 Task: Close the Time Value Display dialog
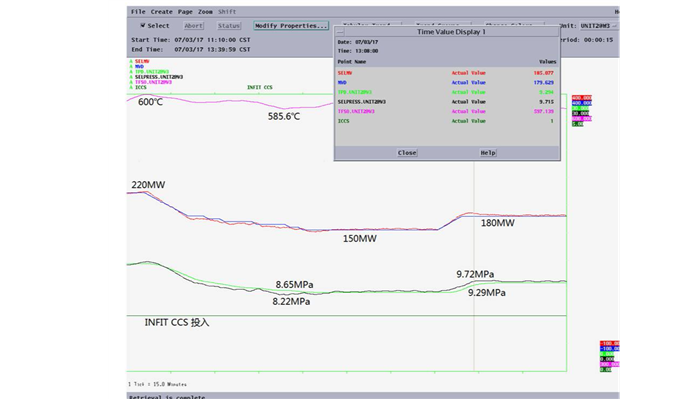coord(407,153)
